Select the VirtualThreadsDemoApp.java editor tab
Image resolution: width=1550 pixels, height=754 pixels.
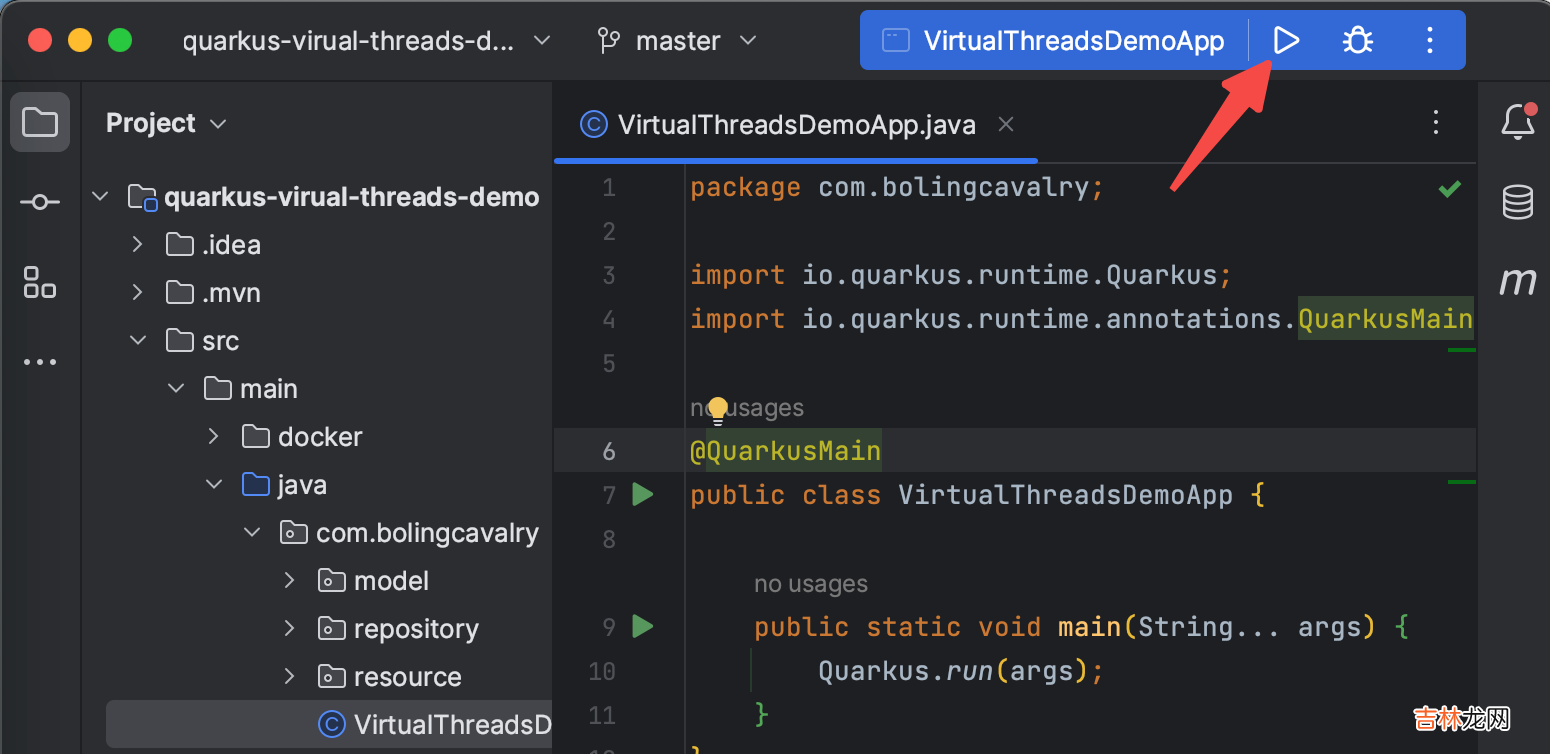795,125
